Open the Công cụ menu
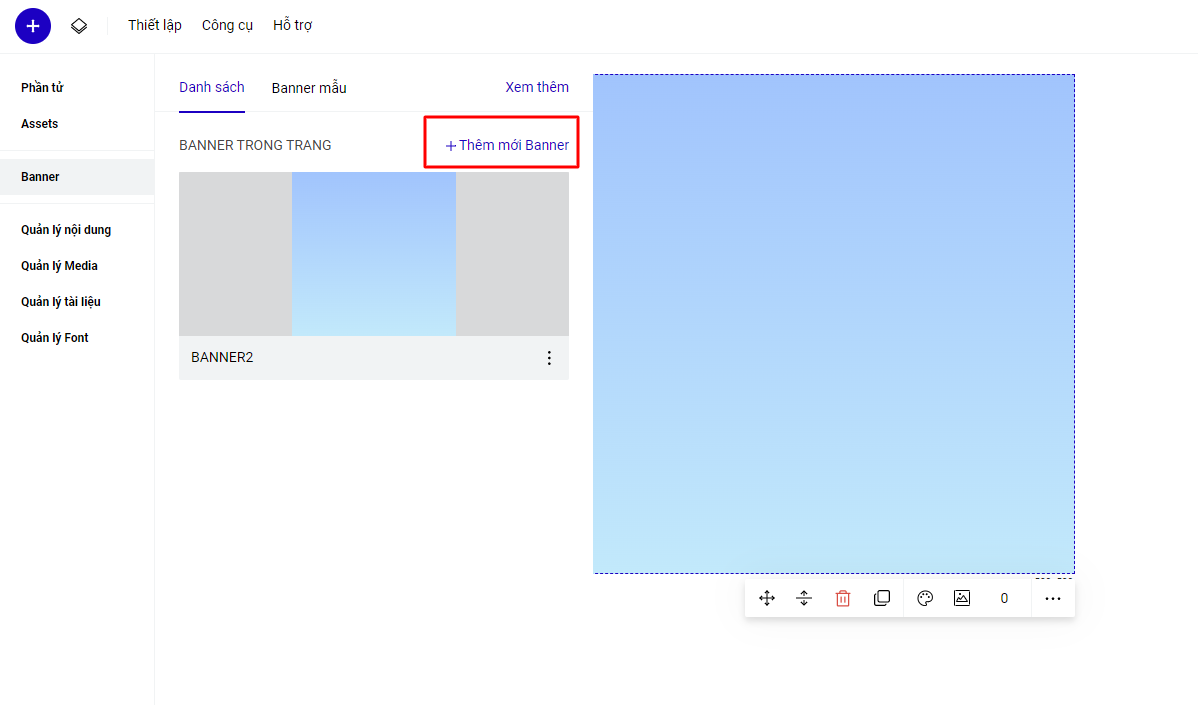This screenshot has width=1198, height=705. 227,25
